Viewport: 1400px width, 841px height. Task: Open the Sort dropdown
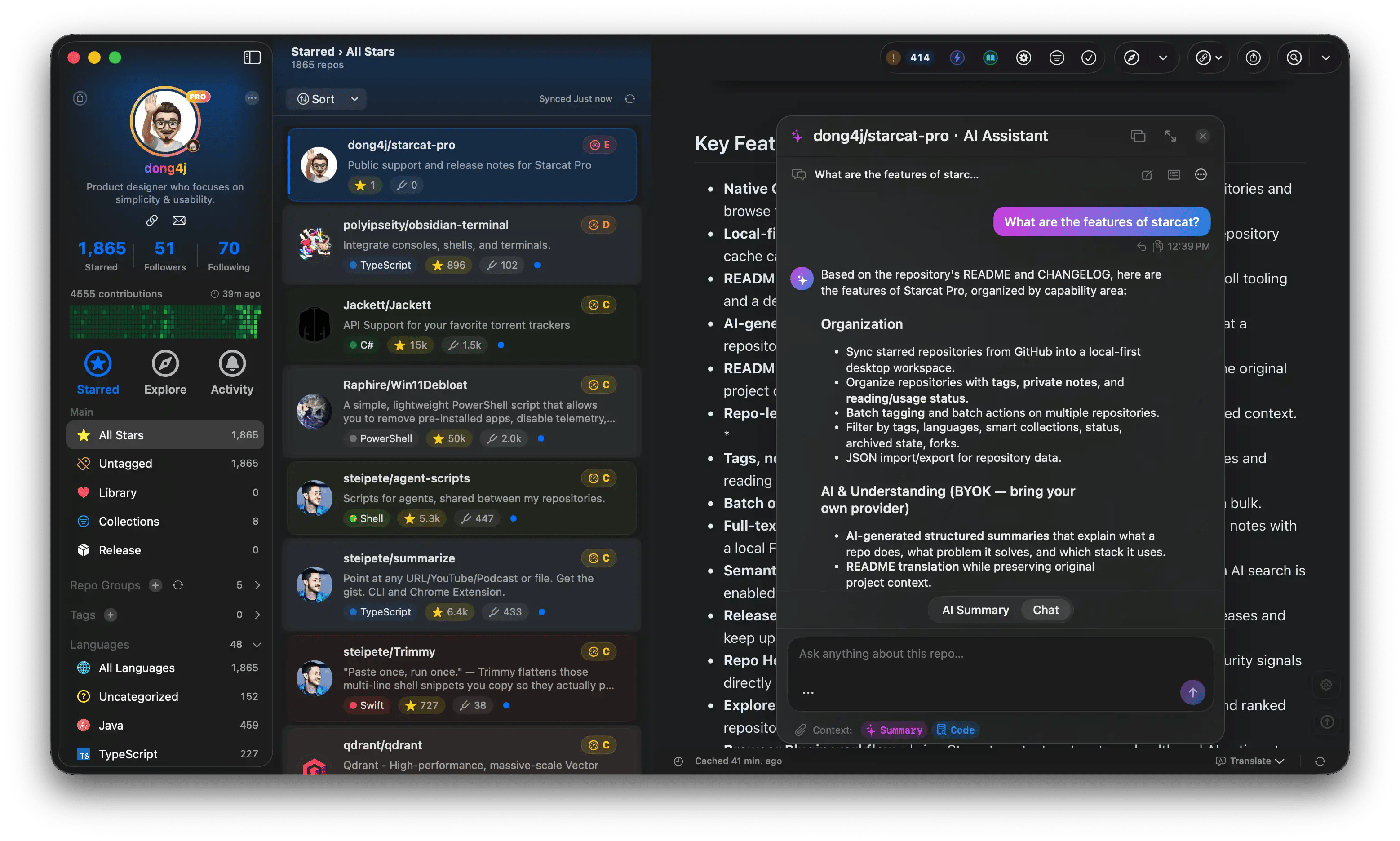[x=327, y=99]
